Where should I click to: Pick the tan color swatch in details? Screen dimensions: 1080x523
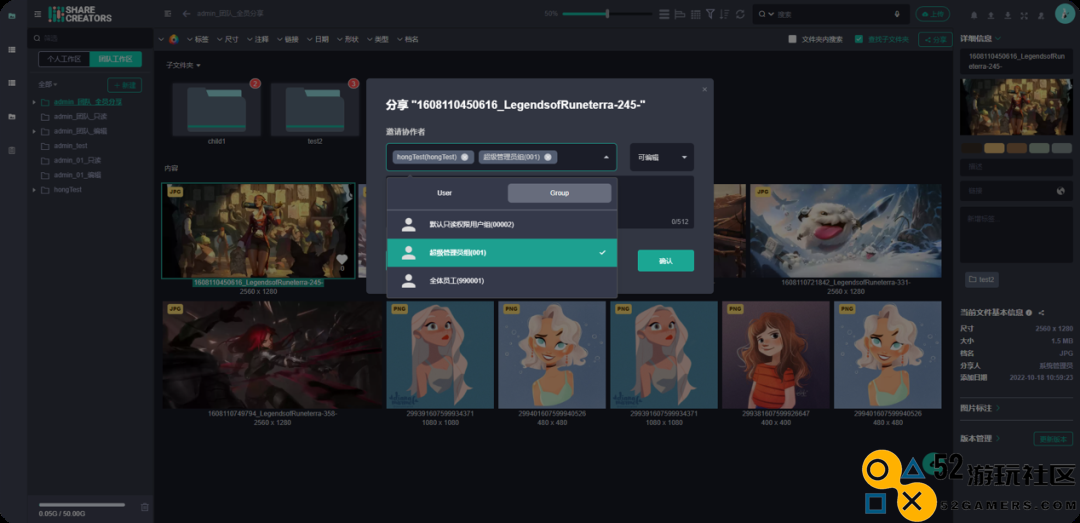(x=994, y=148)
